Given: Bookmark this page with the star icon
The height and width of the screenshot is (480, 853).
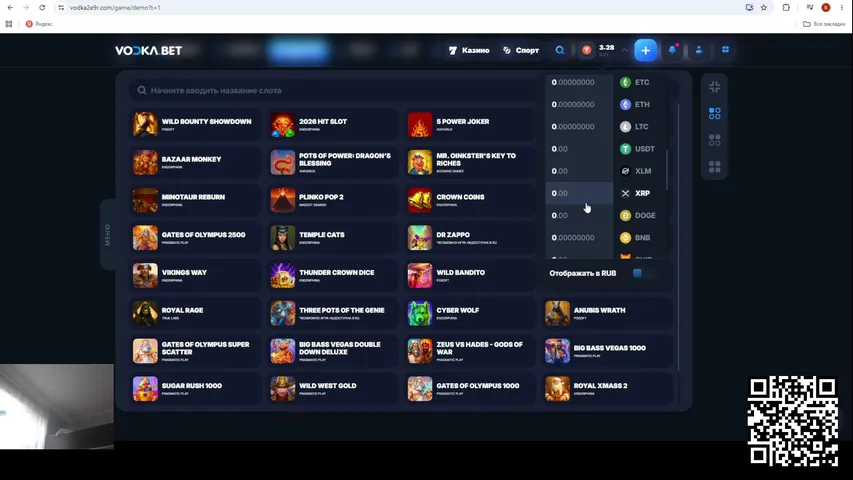Looking at the screenshot, I should coord(764,8).
